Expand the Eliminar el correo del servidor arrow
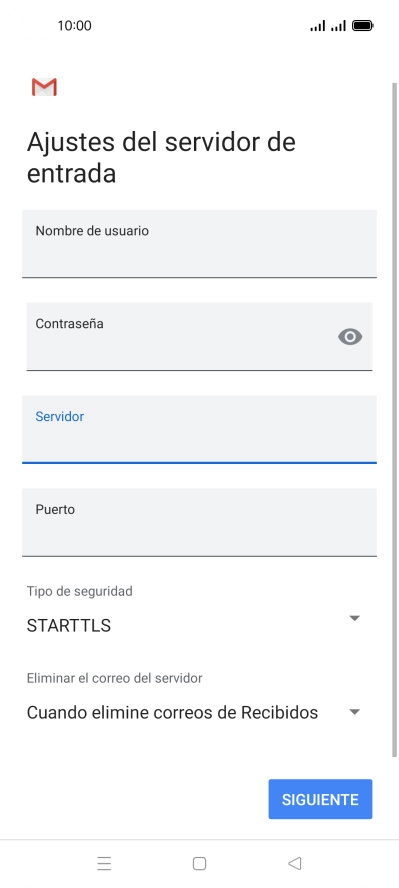 pyautogui.click(x=354, y=712)
